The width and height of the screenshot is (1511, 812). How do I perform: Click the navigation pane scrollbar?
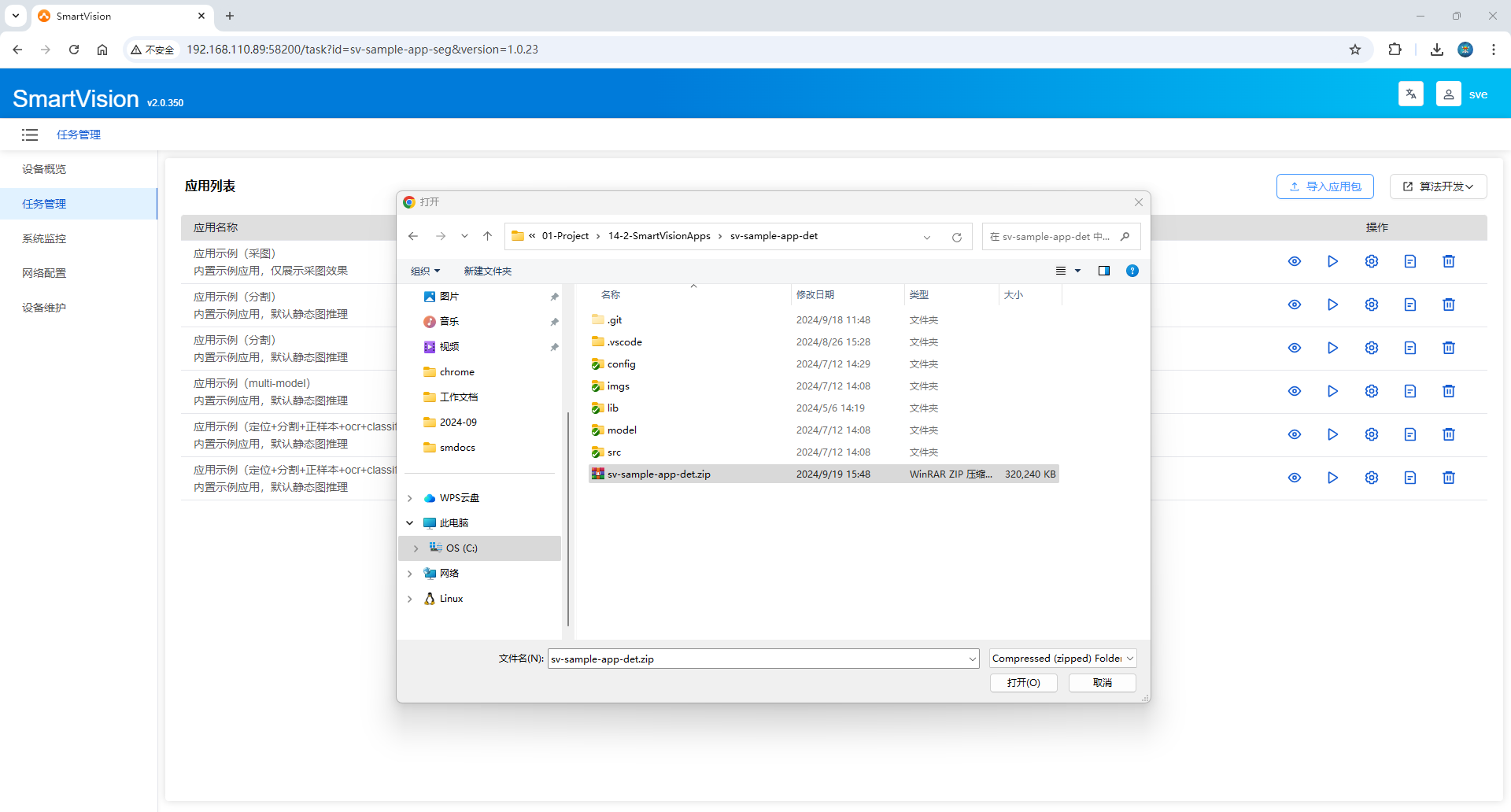(567, 519)
